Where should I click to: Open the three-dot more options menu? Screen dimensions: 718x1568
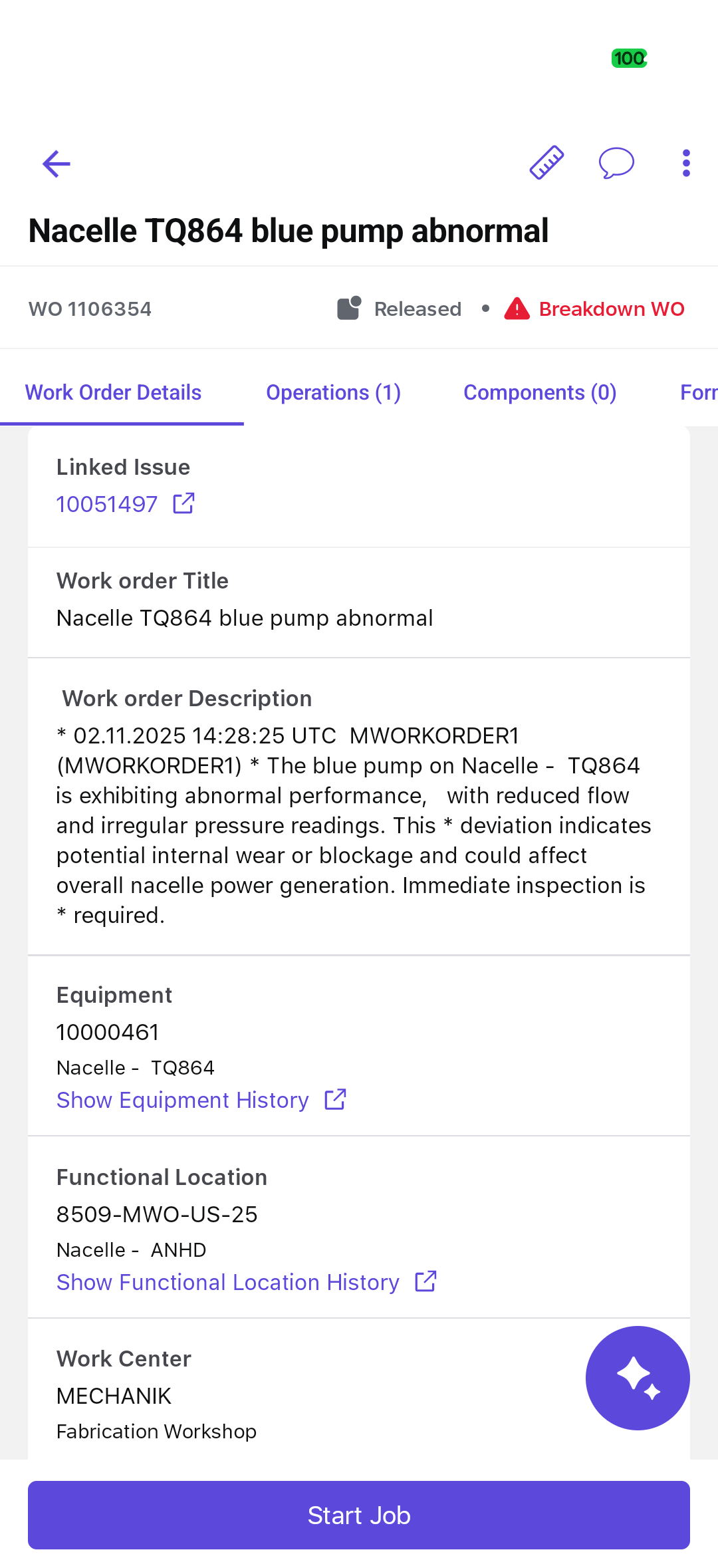[686, 163]
